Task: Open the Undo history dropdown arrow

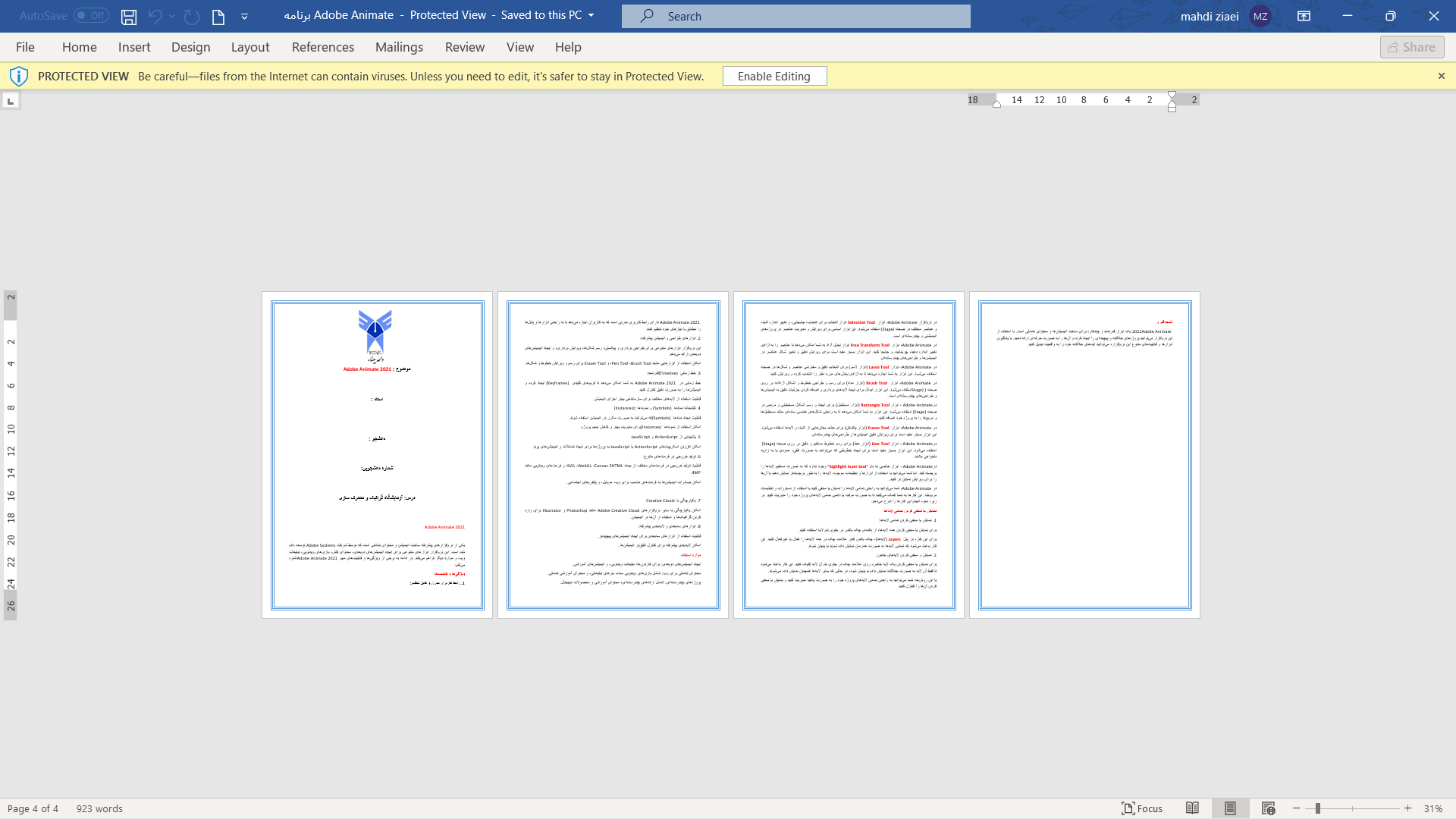Action: click(x=172, y=16)
